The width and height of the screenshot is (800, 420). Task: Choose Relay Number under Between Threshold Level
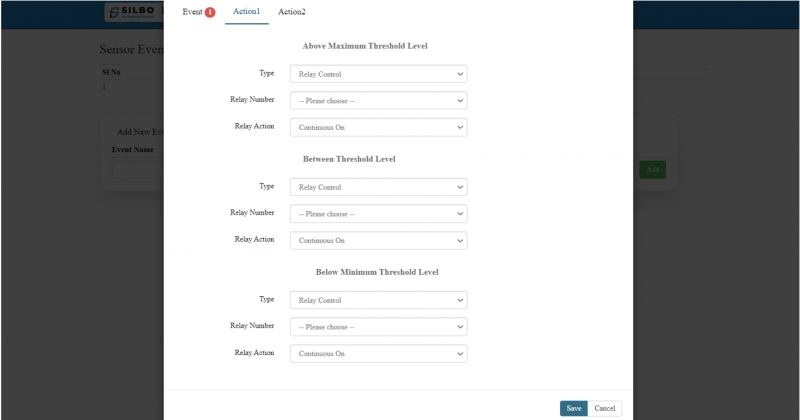pos(378,214)
